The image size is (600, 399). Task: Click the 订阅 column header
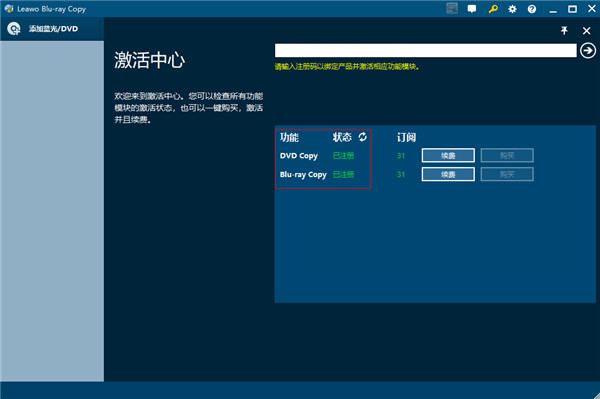tap(406, 137)
